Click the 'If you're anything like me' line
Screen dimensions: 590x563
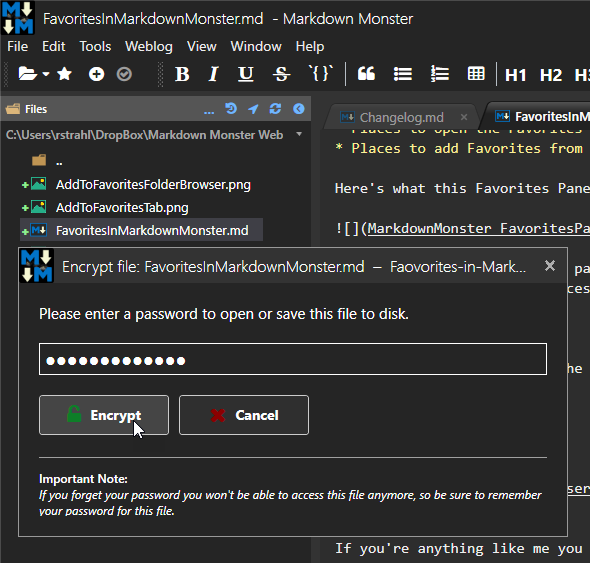459,549
